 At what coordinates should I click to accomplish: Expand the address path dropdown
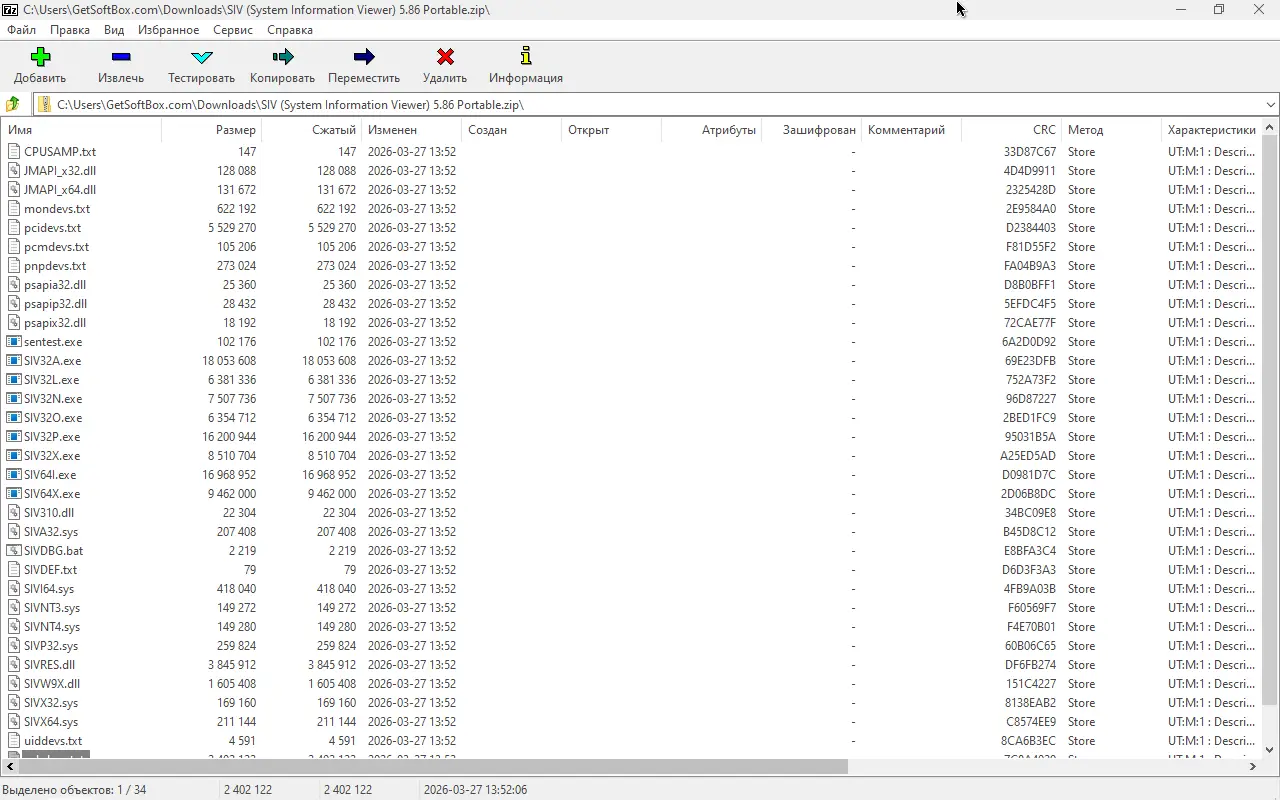pos(1270,104)
